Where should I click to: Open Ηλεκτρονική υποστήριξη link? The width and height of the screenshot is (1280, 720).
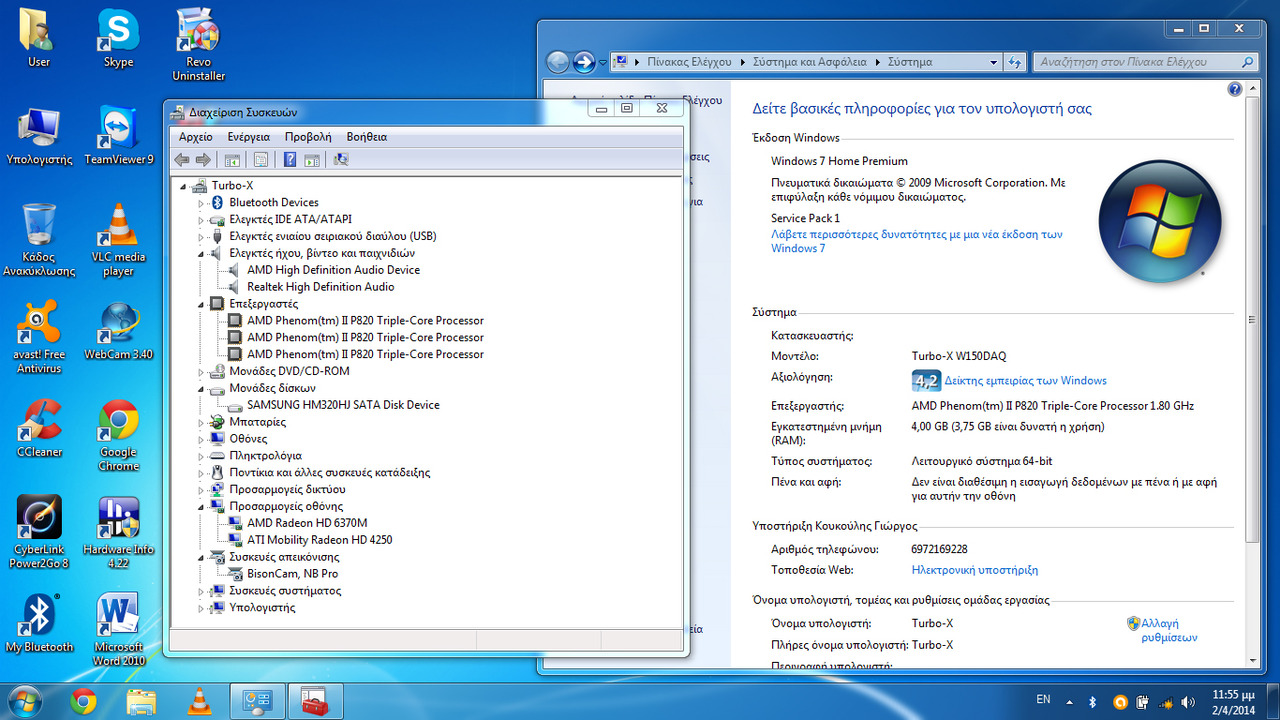tap(975, 570)
